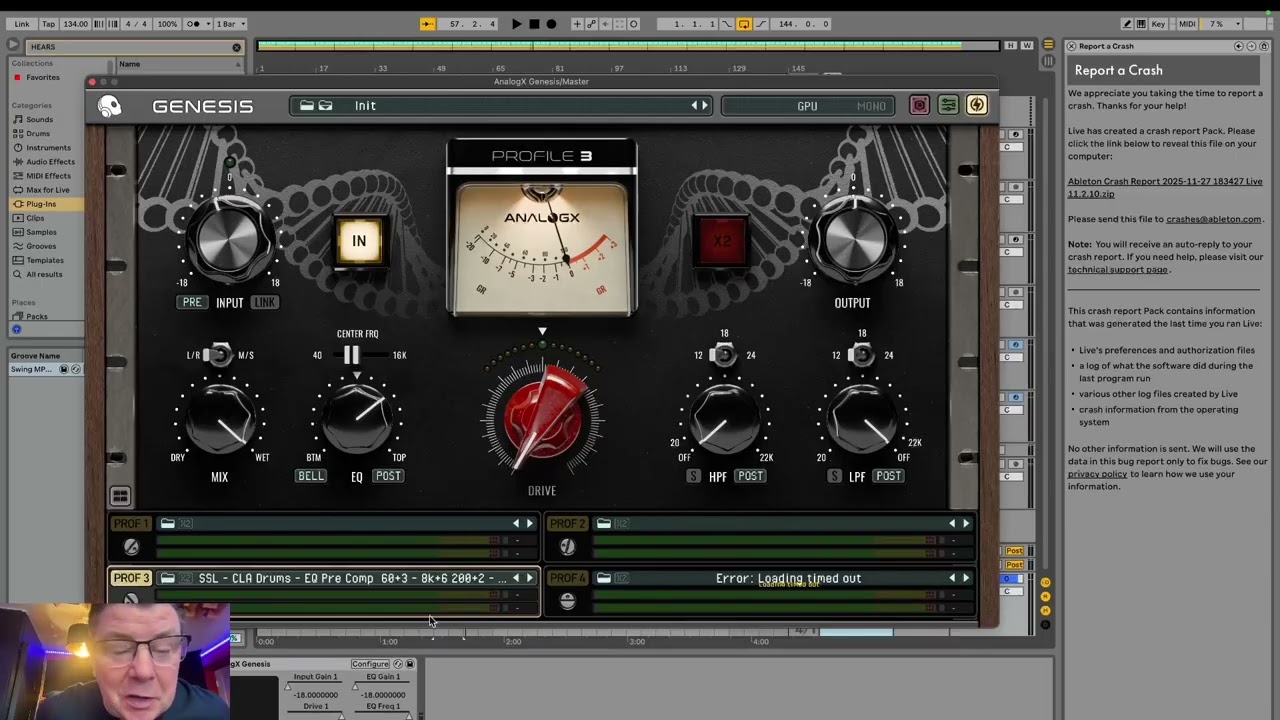Click the Link button in Ableton toolbar

pyautogui.click(x=22, y=23)
